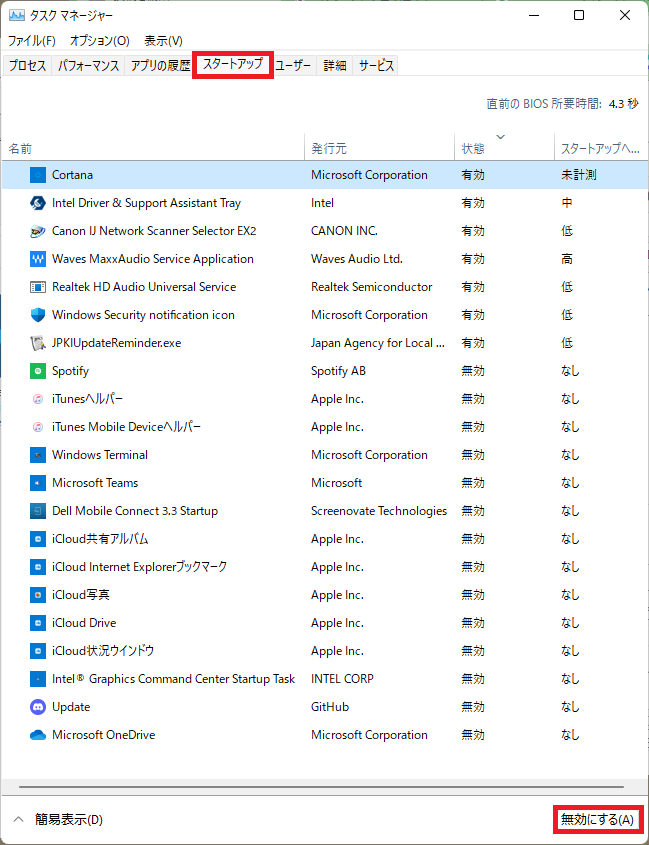The height and width of the screenshot is (845, 649).
Task: Click the 無効にする(A) button
Action: [597, 820]
